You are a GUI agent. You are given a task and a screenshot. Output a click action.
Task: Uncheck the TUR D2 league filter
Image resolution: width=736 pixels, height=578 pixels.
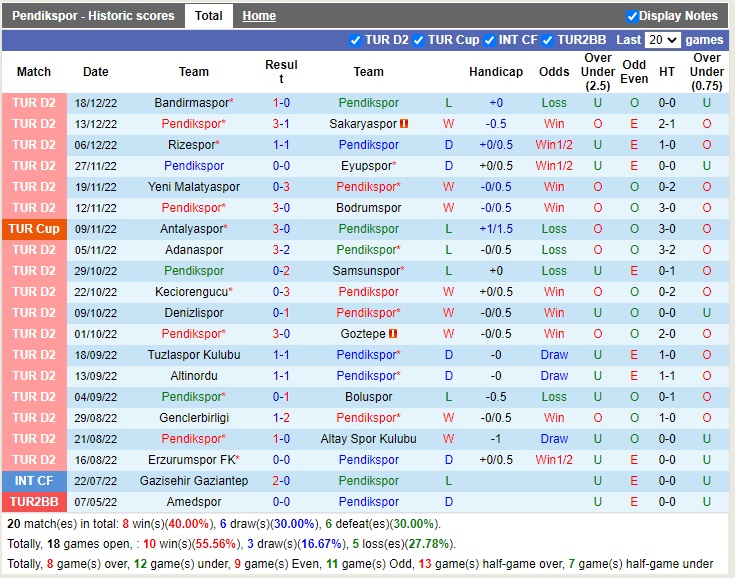coord(355,40)
